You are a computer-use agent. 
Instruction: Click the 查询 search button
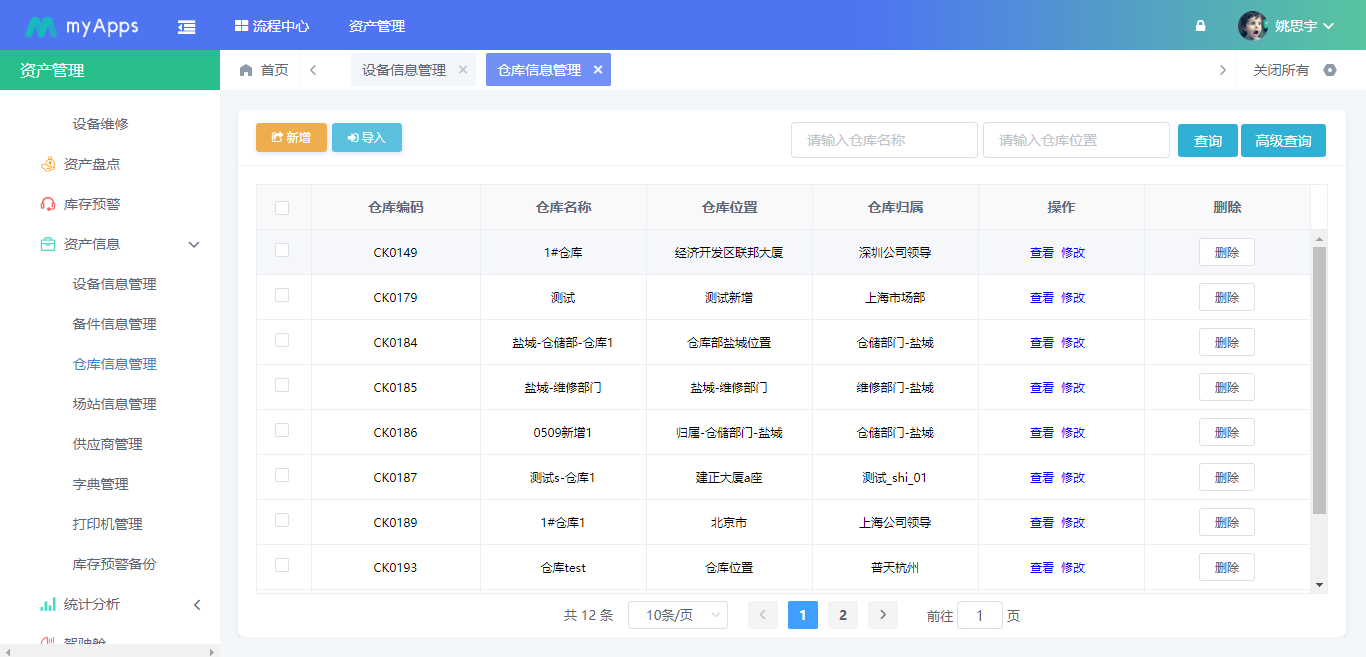pos(1207,140)
